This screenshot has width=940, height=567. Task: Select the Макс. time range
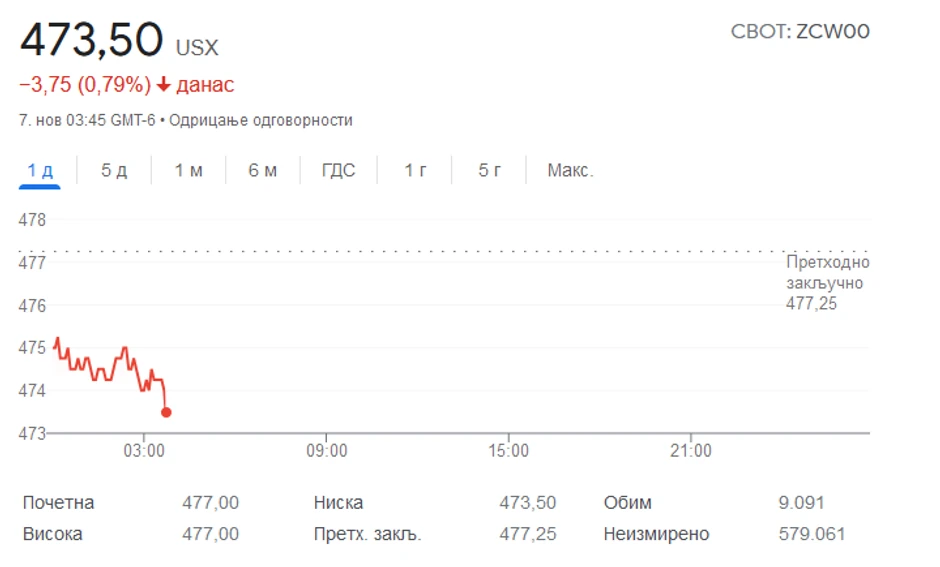[x=570, y=171]
